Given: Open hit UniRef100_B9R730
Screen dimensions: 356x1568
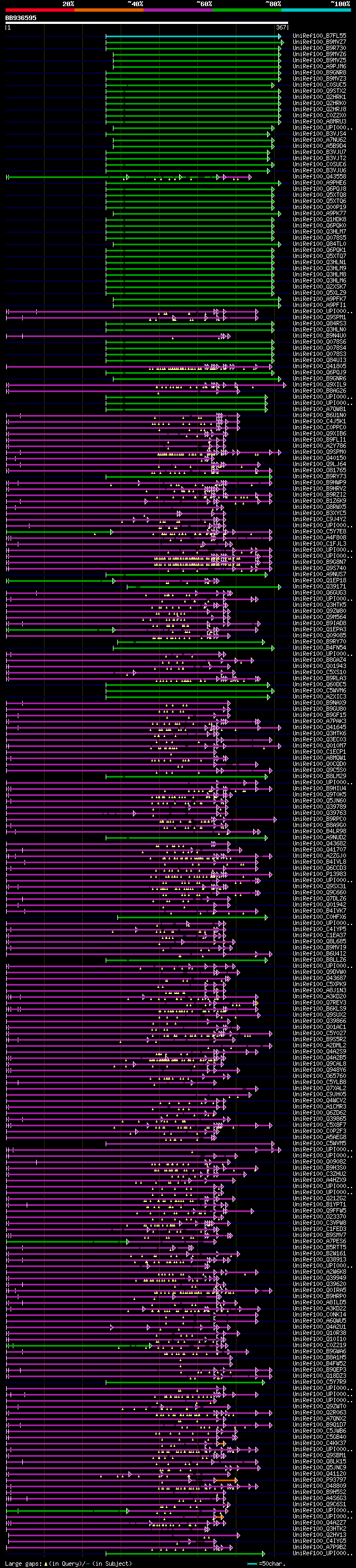Looking at the screenshot, I should [319, 48].
